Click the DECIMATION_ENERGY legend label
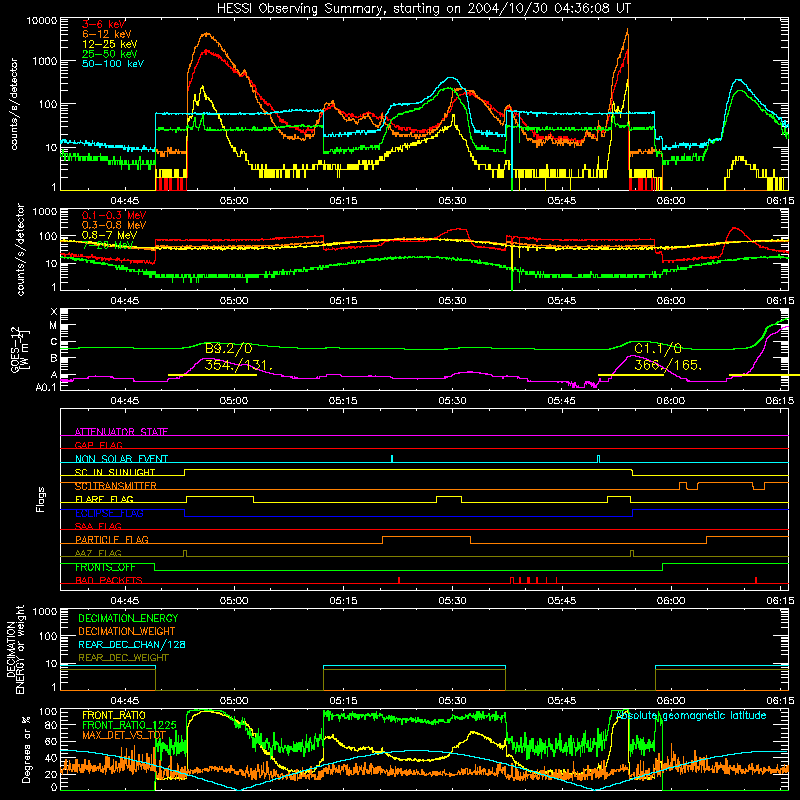 coord(128,618)
